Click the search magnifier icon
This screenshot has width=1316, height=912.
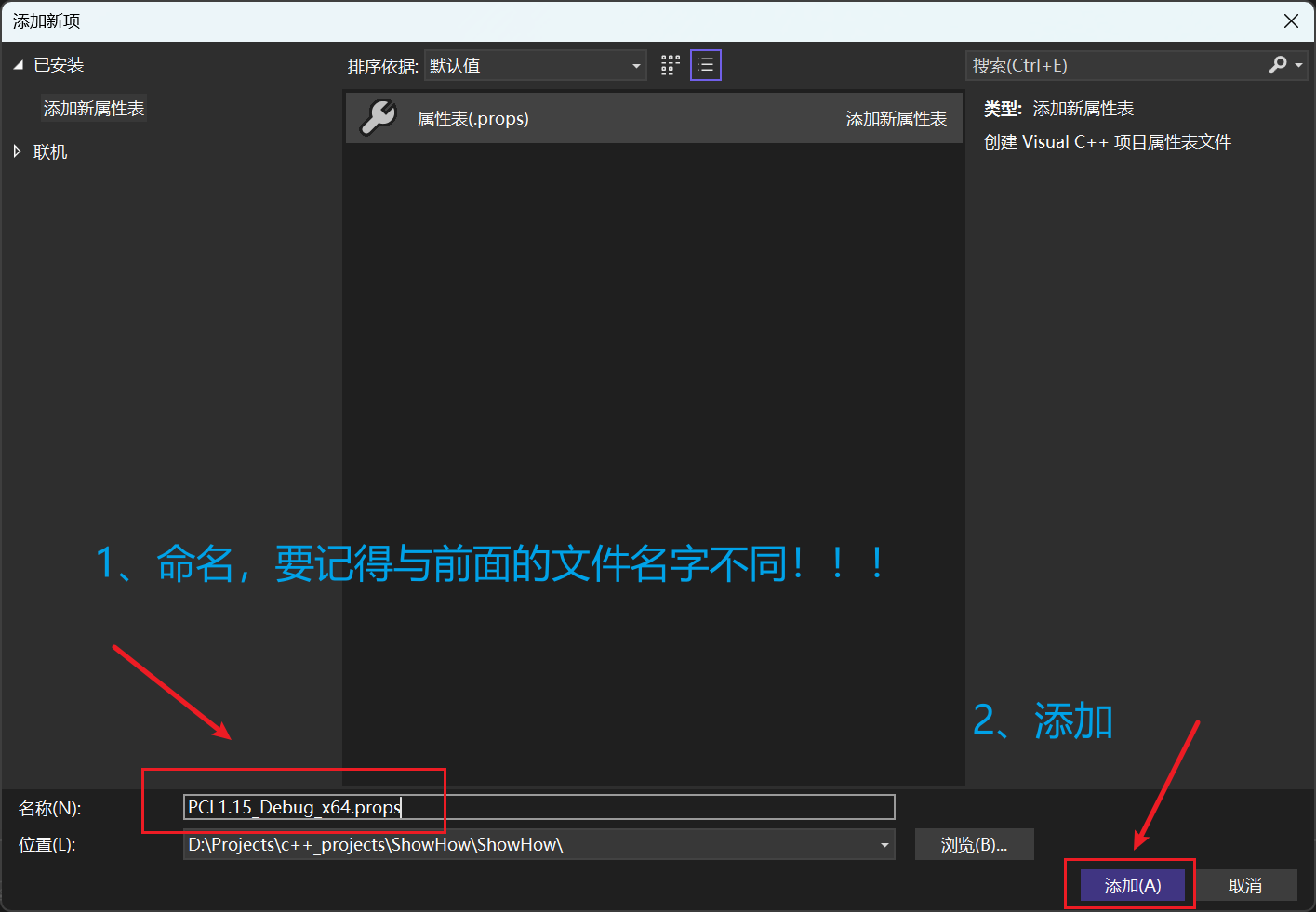click(1278, 65)
